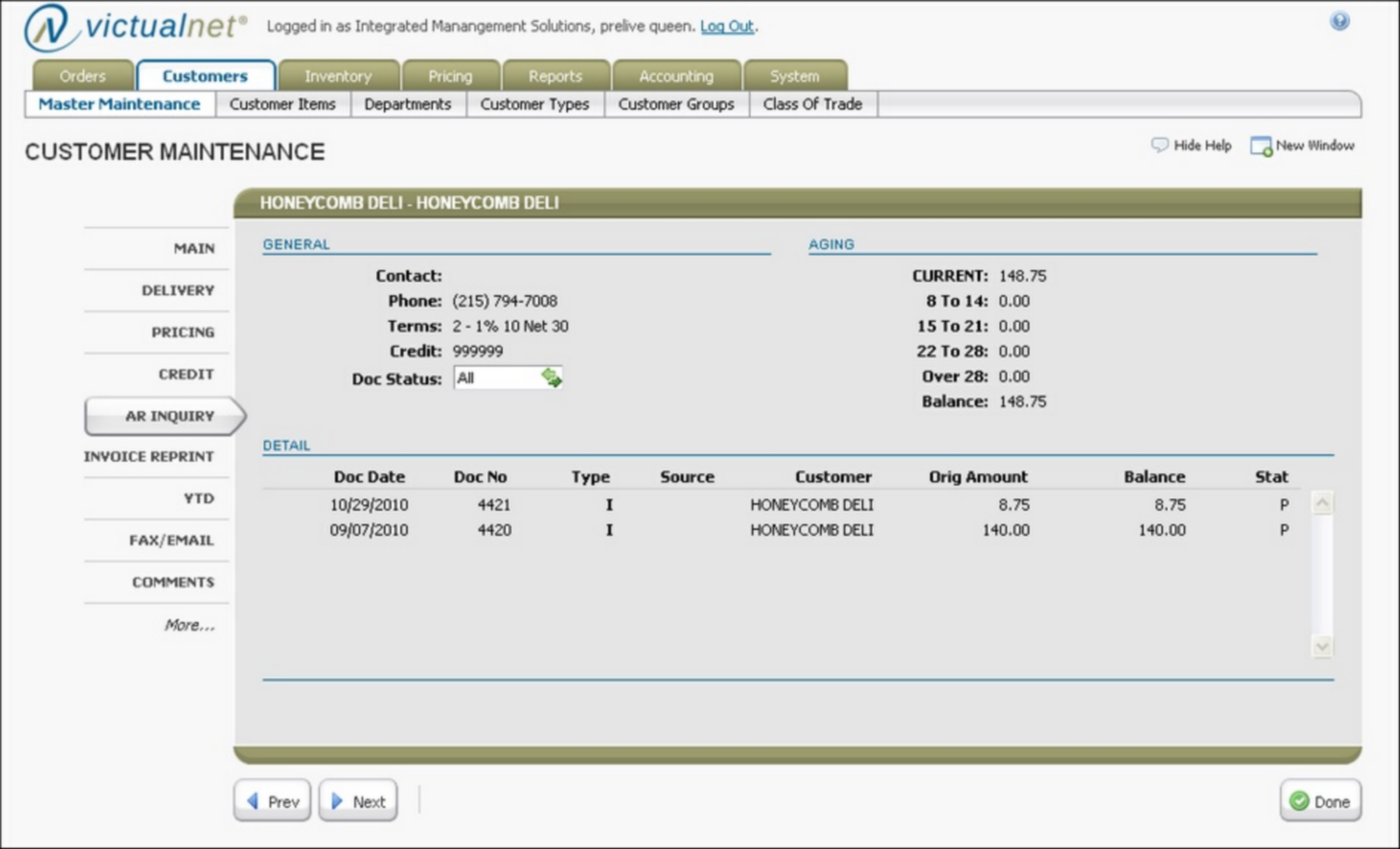Select the System tab
This screenshot has height=849, width=1400.
pos(794,76)
